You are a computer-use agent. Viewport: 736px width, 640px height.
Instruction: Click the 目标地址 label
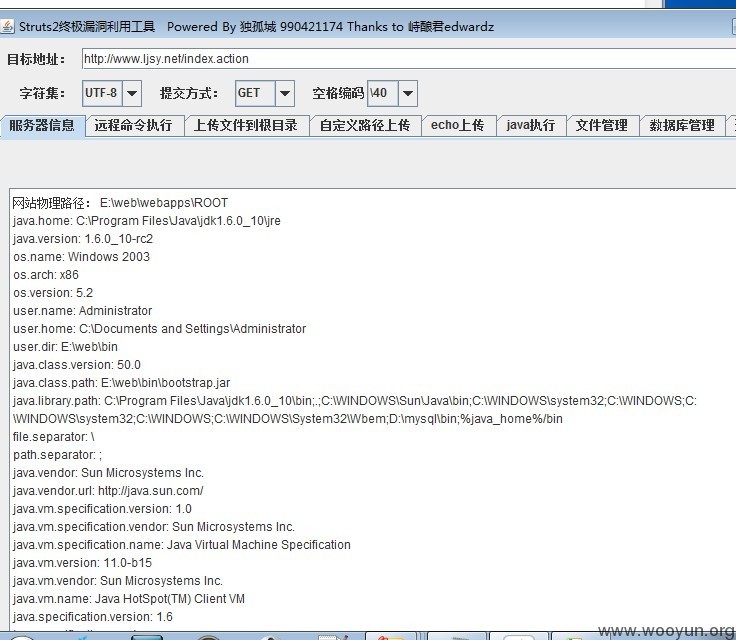36,59
